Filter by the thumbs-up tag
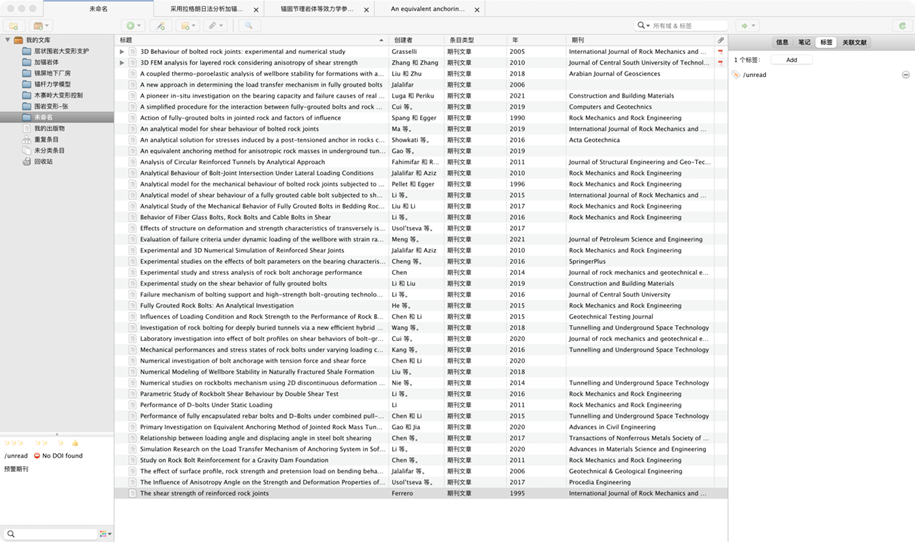The height and width of the screenshot is (542, 915). (x=75, y=443)
